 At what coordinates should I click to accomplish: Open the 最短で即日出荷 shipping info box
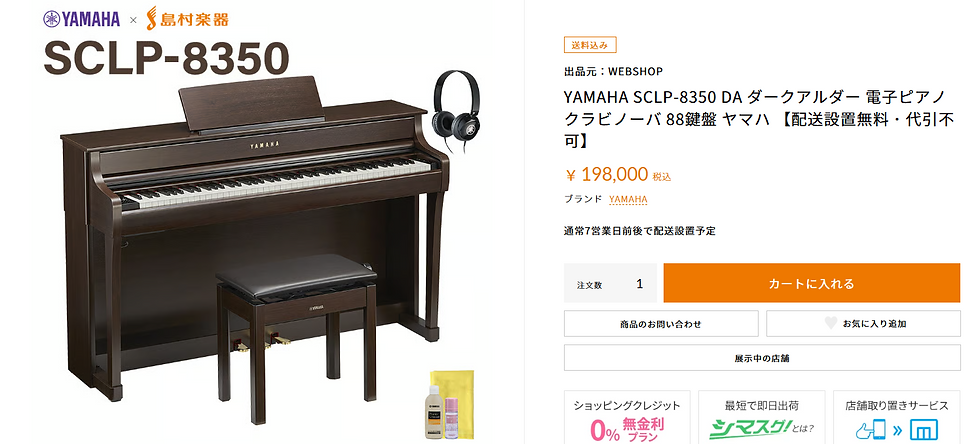pos(761,417)
